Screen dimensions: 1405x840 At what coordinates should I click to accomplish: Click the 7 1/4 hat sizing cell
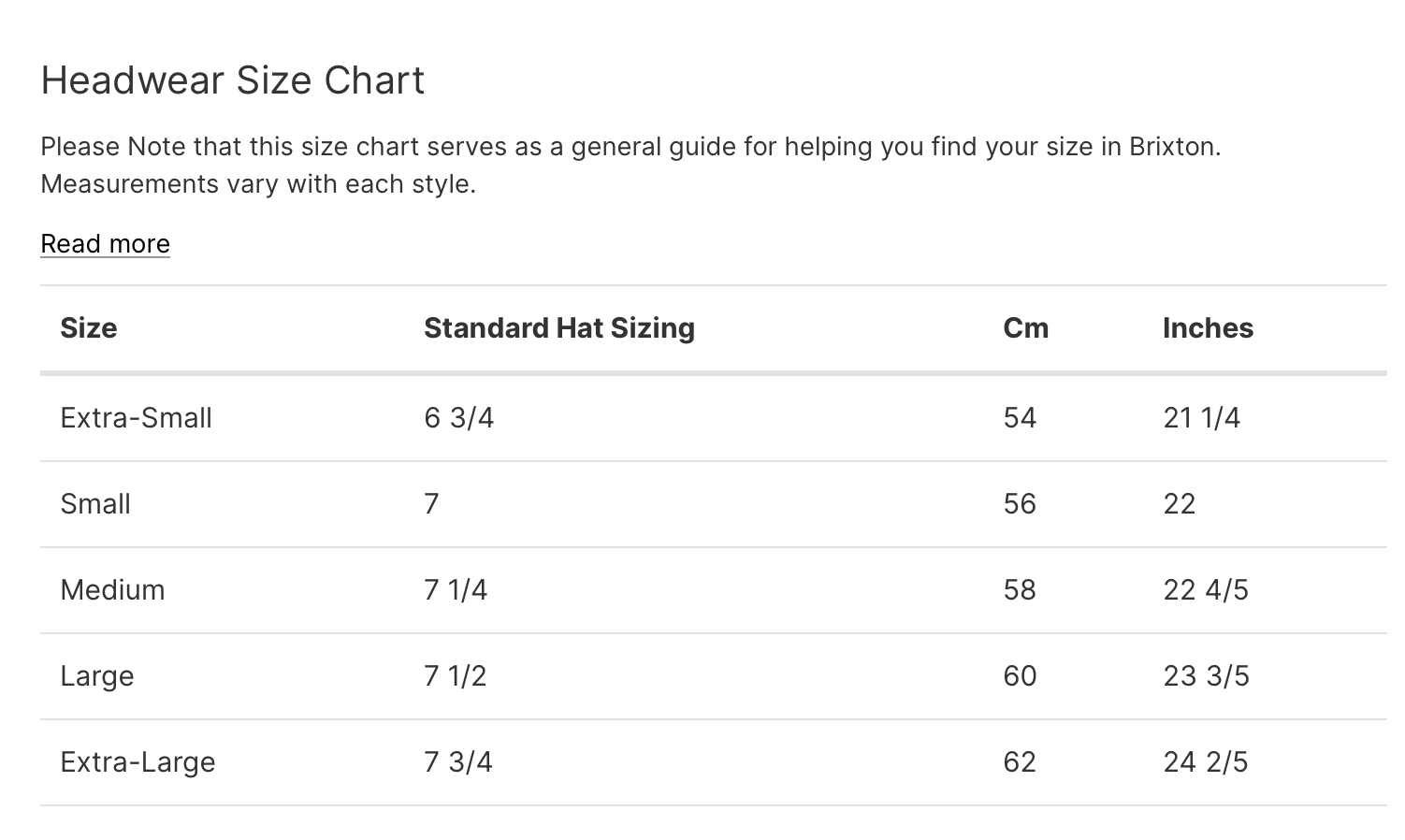pos(456,590)
